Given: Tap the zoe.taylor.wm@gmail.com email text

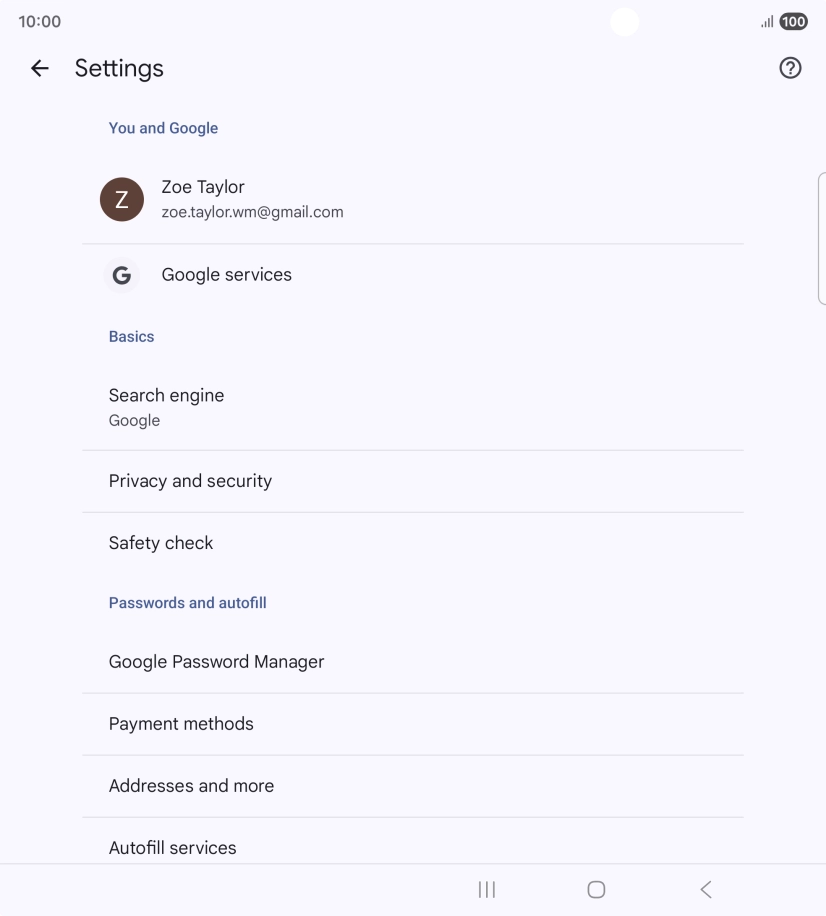Looking at the screenshot, I should 252,212.
